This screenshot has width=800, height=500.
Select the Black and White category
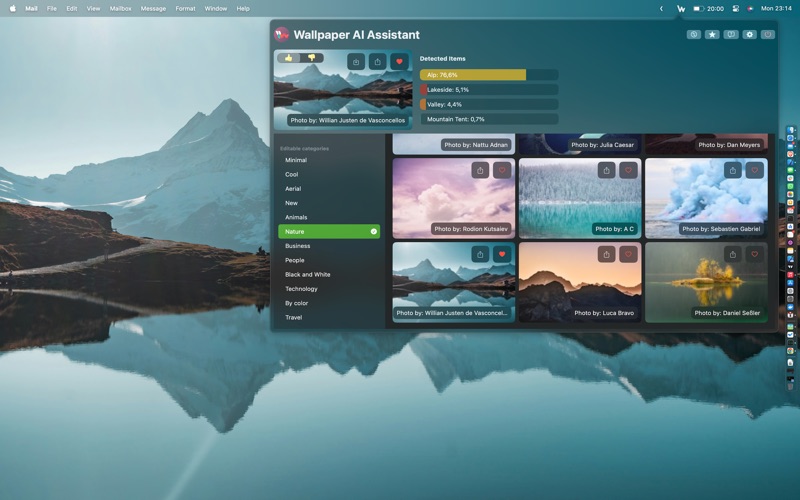coord(307,274)
